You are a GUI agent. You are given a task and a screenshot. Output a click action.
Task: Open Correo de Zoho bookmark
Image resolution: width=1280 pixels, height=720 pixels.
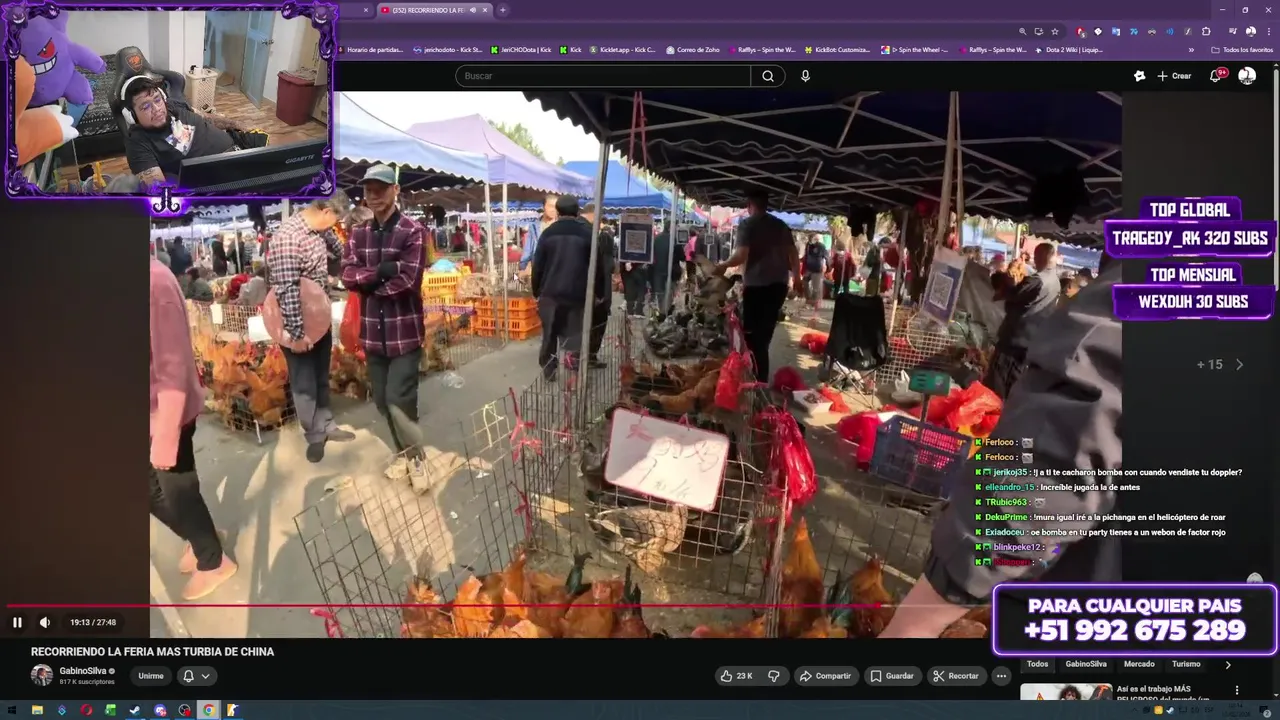pyautogui.click(x=692, y=50)
